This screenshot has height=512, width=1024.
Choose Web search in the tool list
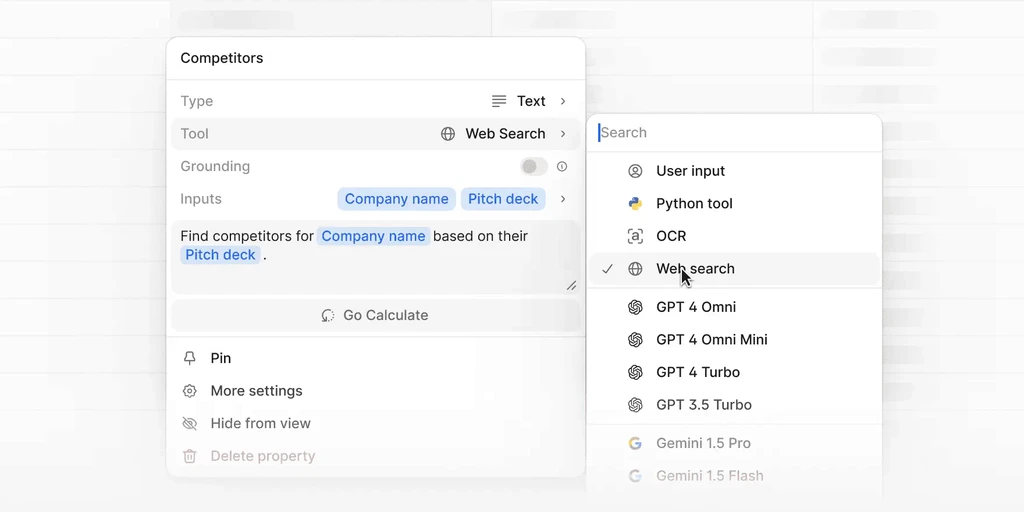(734, 269)
